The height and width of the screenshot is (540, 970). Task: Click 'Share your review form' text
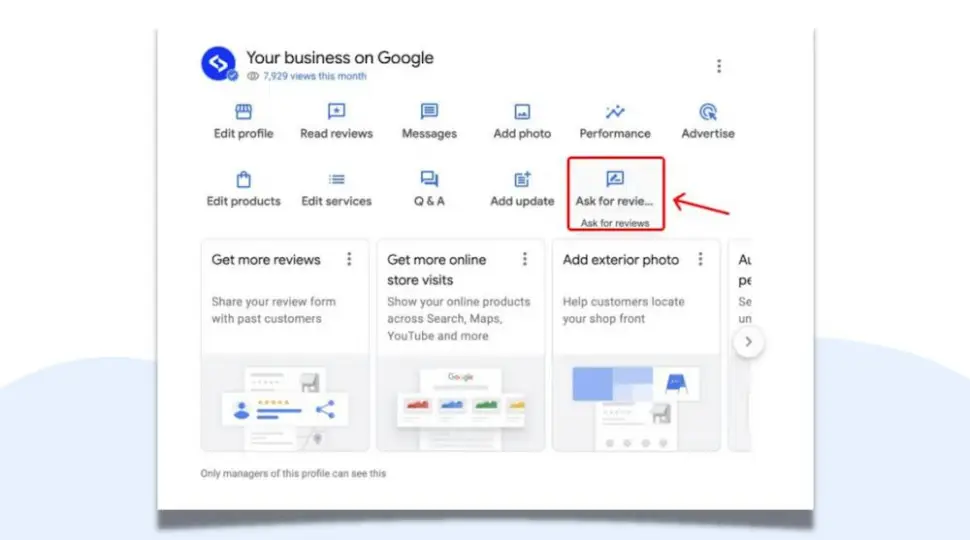273,310
